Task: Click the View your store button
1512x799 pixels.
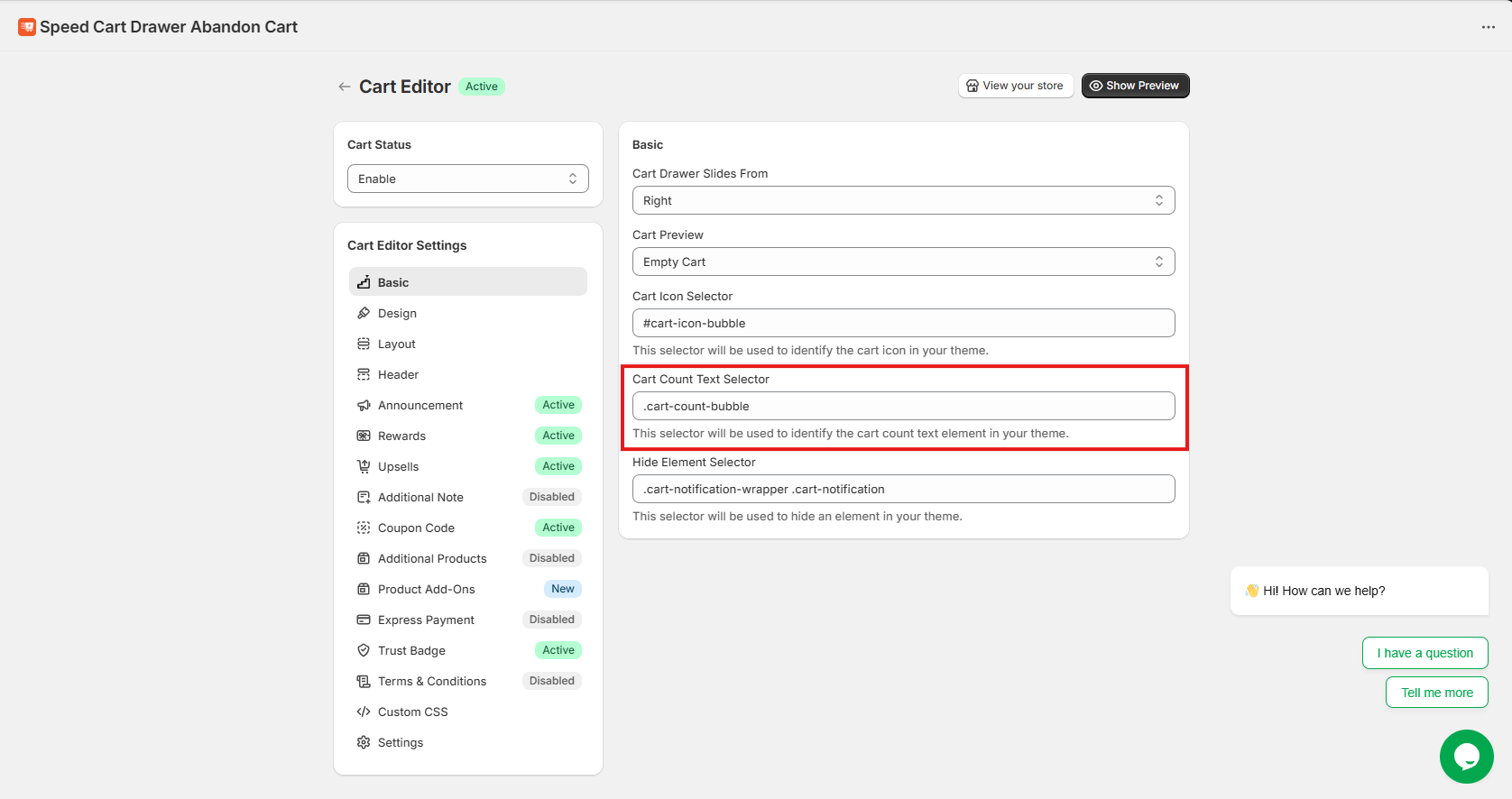Action: point(1015,86)
